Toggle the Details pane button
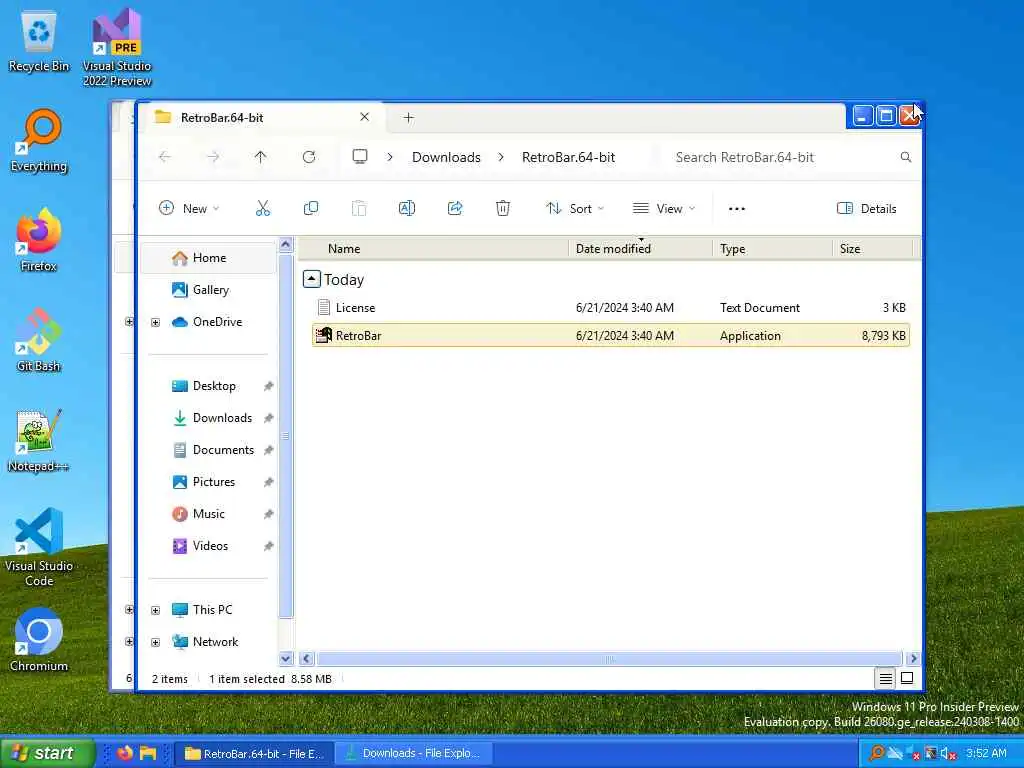The image size is (1024, 768). pos(867,208)
